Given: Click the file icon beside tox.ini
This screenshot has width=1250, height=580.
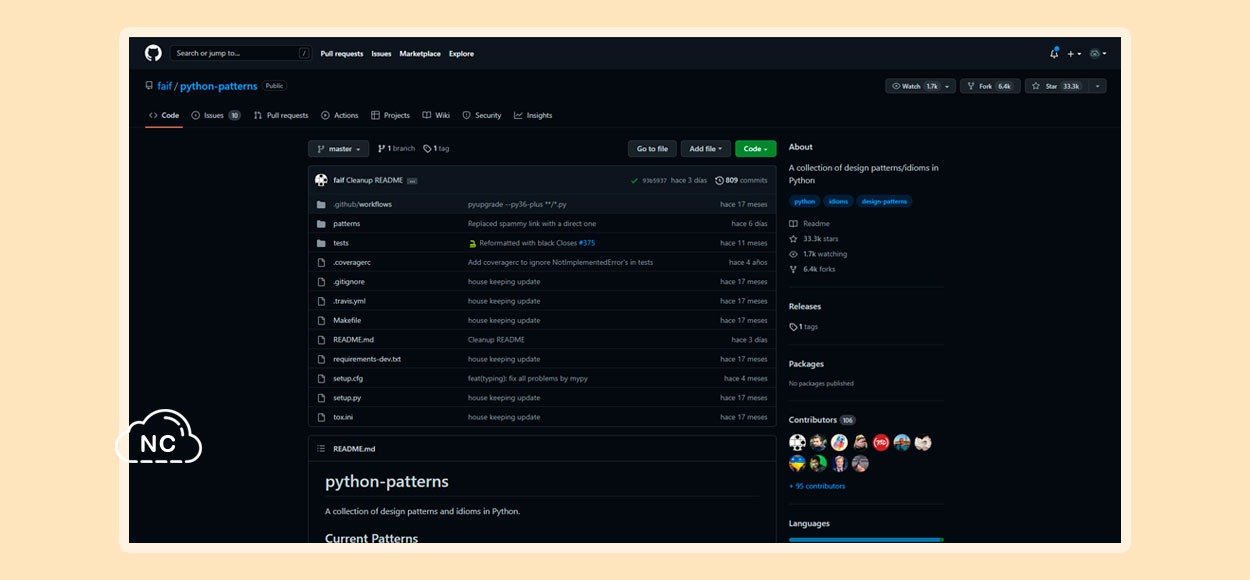Looking at the screenshot, I should click(321, 417).
